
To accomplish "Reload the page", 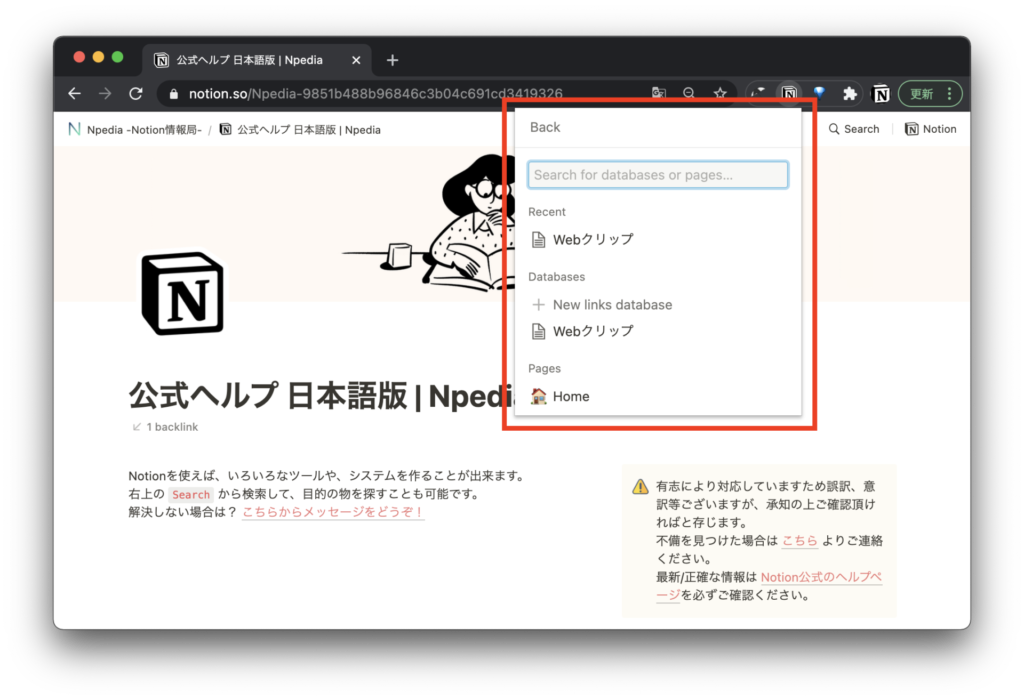I will tap(135, 93).
